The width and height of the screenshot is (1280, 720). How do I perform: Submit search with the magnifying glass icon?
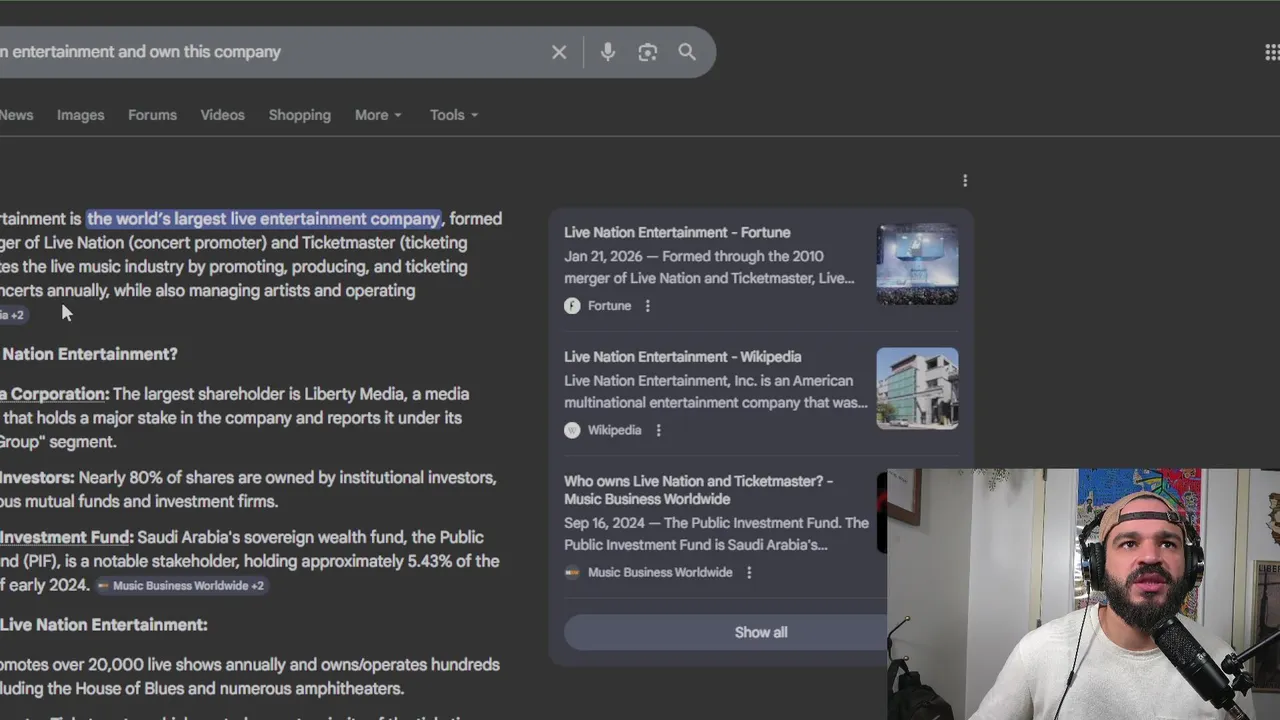click(687, 52)
